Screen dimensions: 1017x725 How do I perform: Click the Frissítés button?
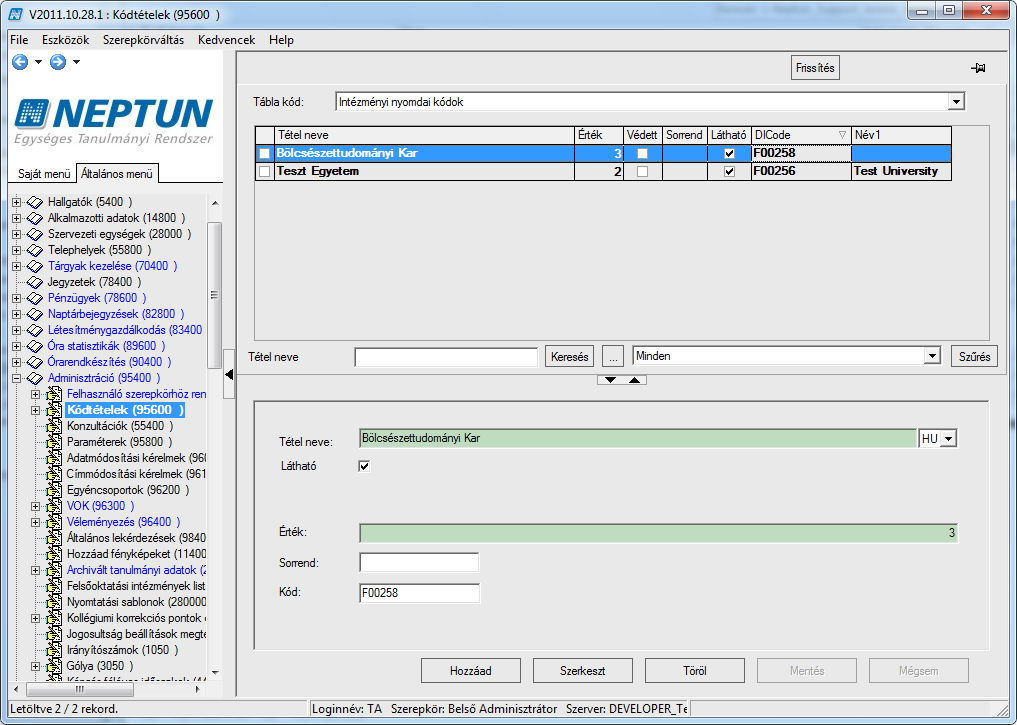pyautogui.click(x=815, y=67)
